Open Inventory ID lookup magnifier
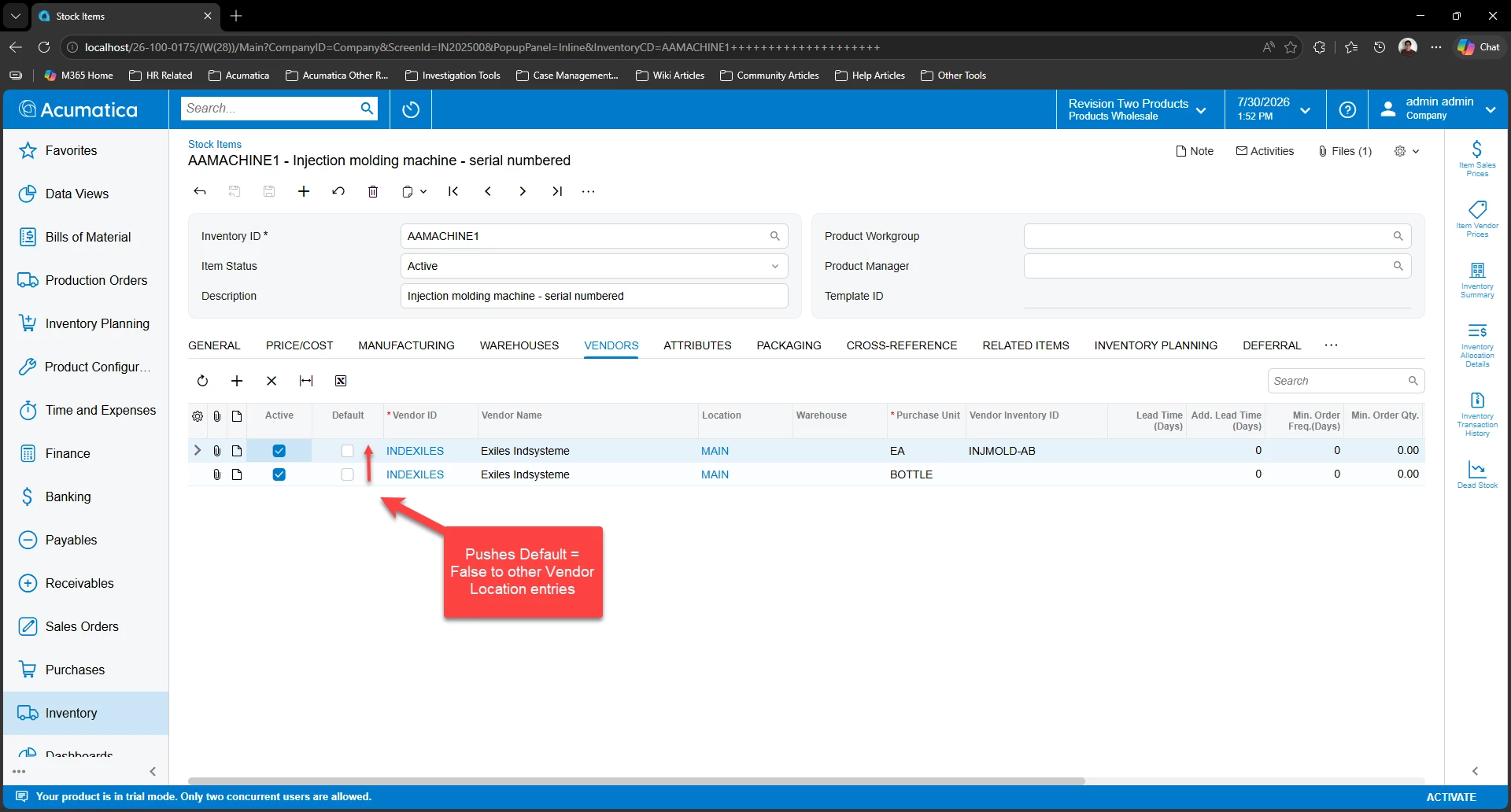 click(x=775, y=236)
